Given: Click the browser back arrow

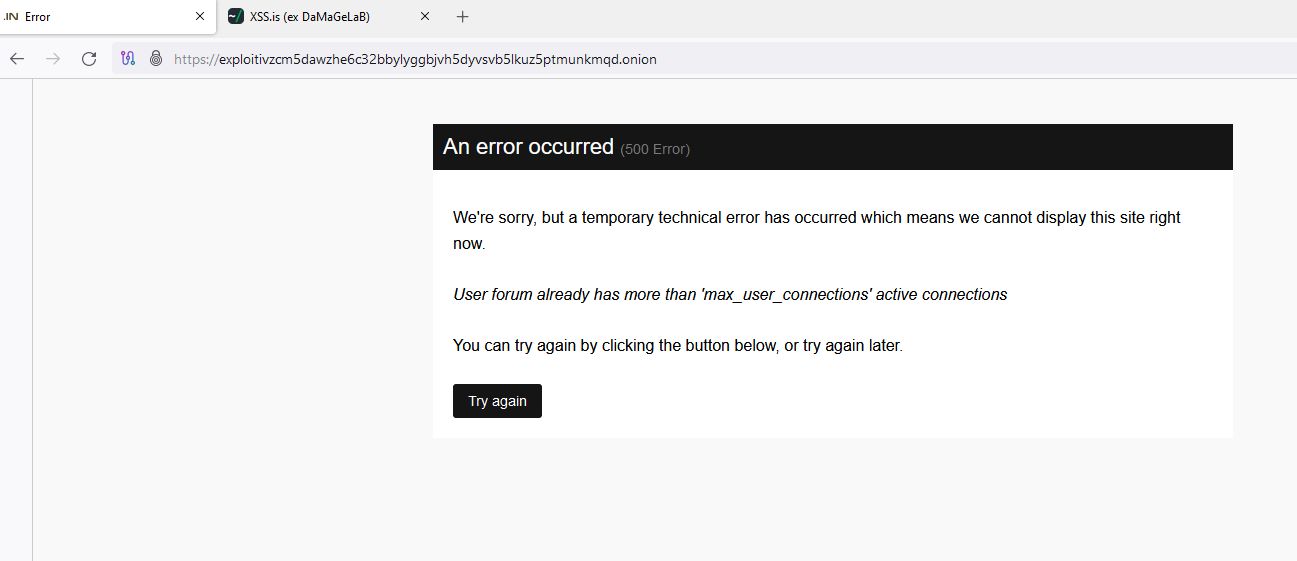Looking at the screenshot, I should coord(17,59).
